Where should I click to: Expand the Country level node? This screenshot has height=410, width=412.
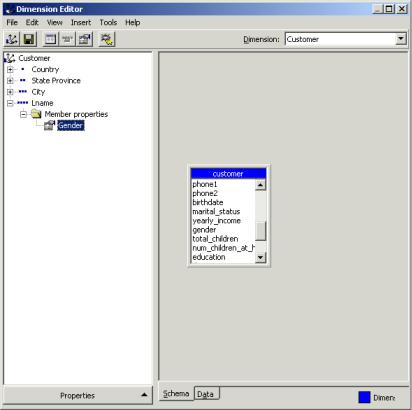click(10, 70)
